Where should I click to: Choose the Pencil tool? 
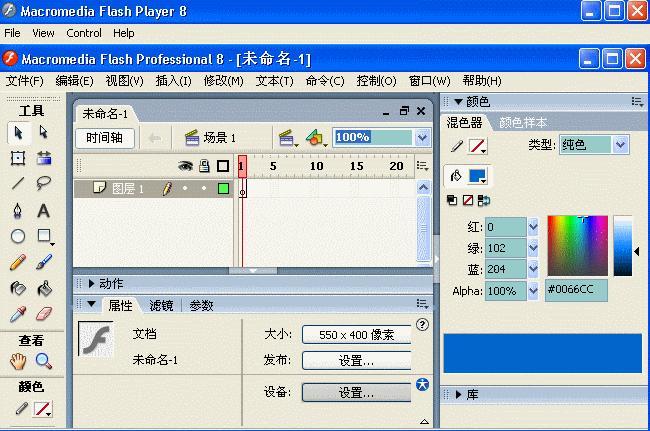coord(18,262)
